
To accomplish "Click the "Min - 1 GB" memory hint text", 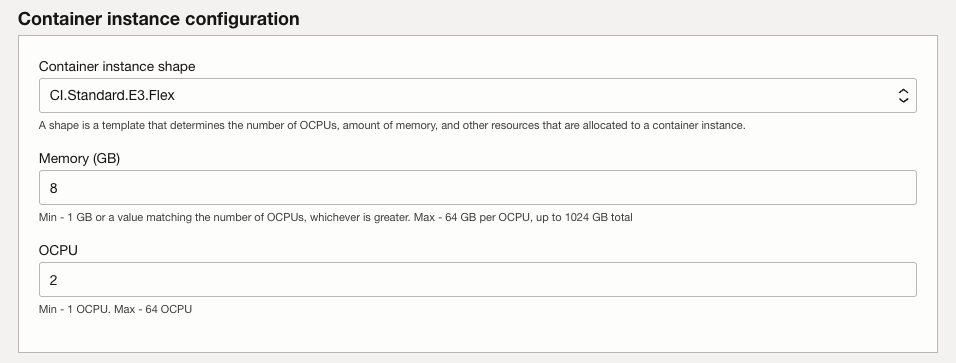I will pyautogui.click(x=65, y=217).
